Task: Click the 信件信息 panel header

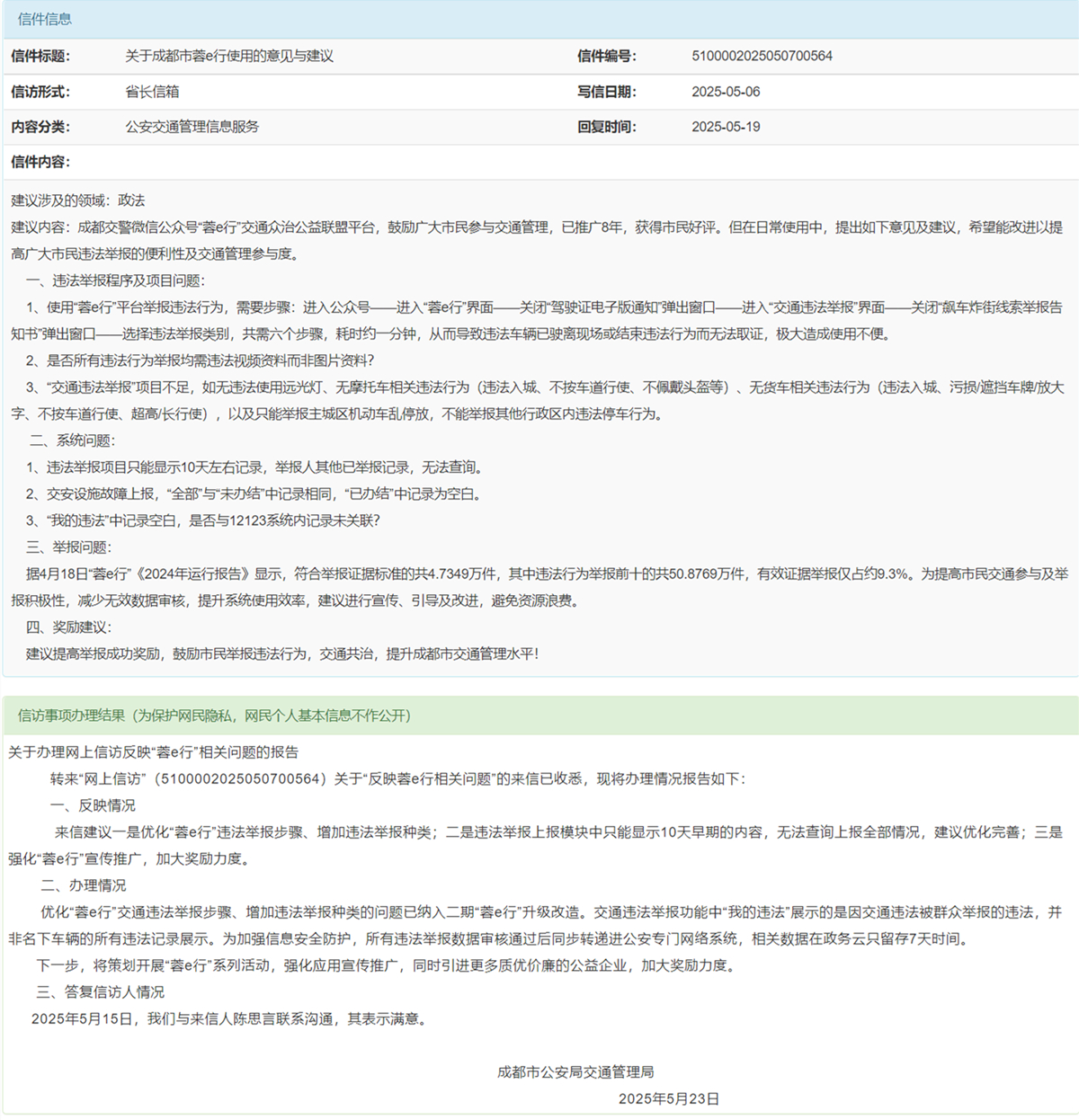Action: (x=539, y=19)
